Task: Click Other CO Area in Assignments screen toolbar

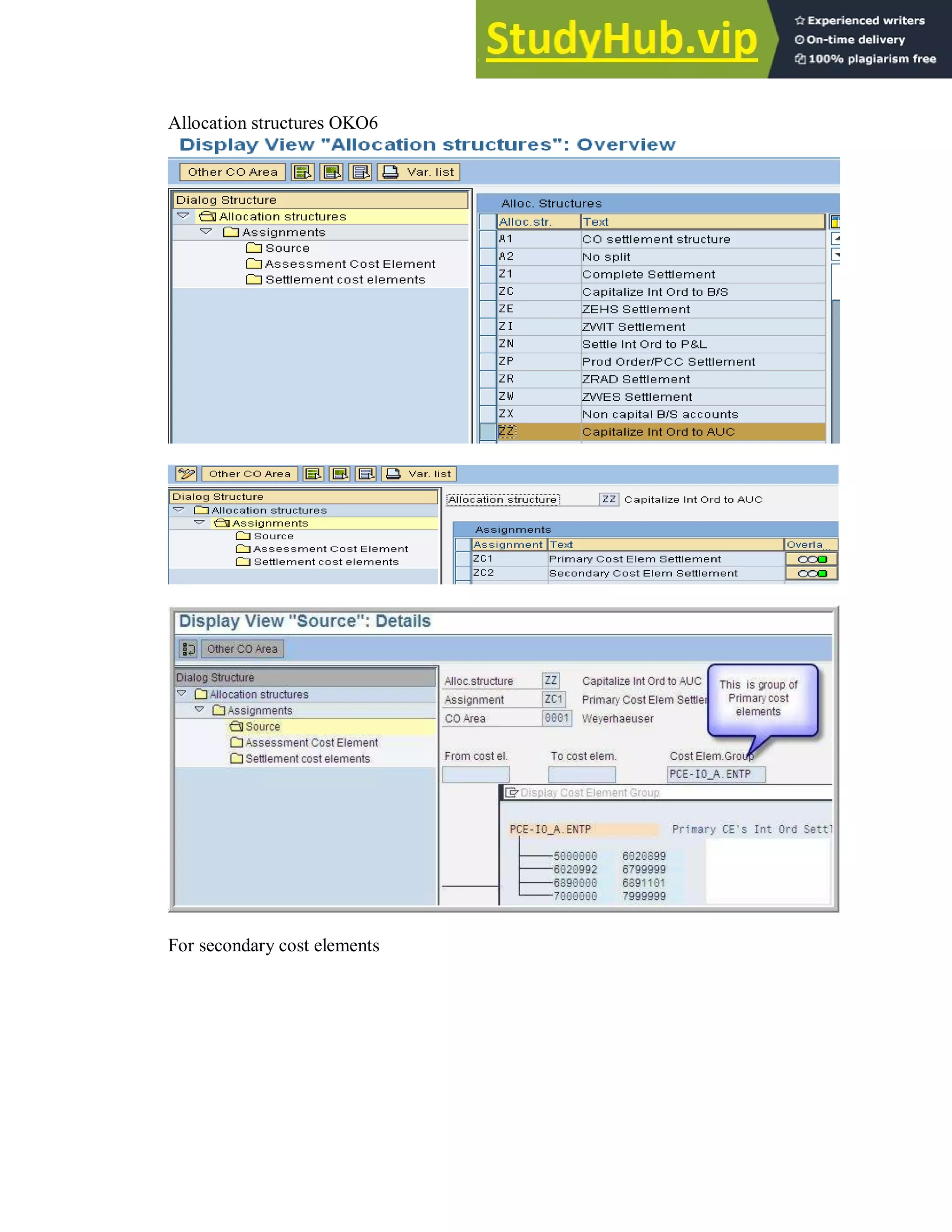Action: [250, 474]
